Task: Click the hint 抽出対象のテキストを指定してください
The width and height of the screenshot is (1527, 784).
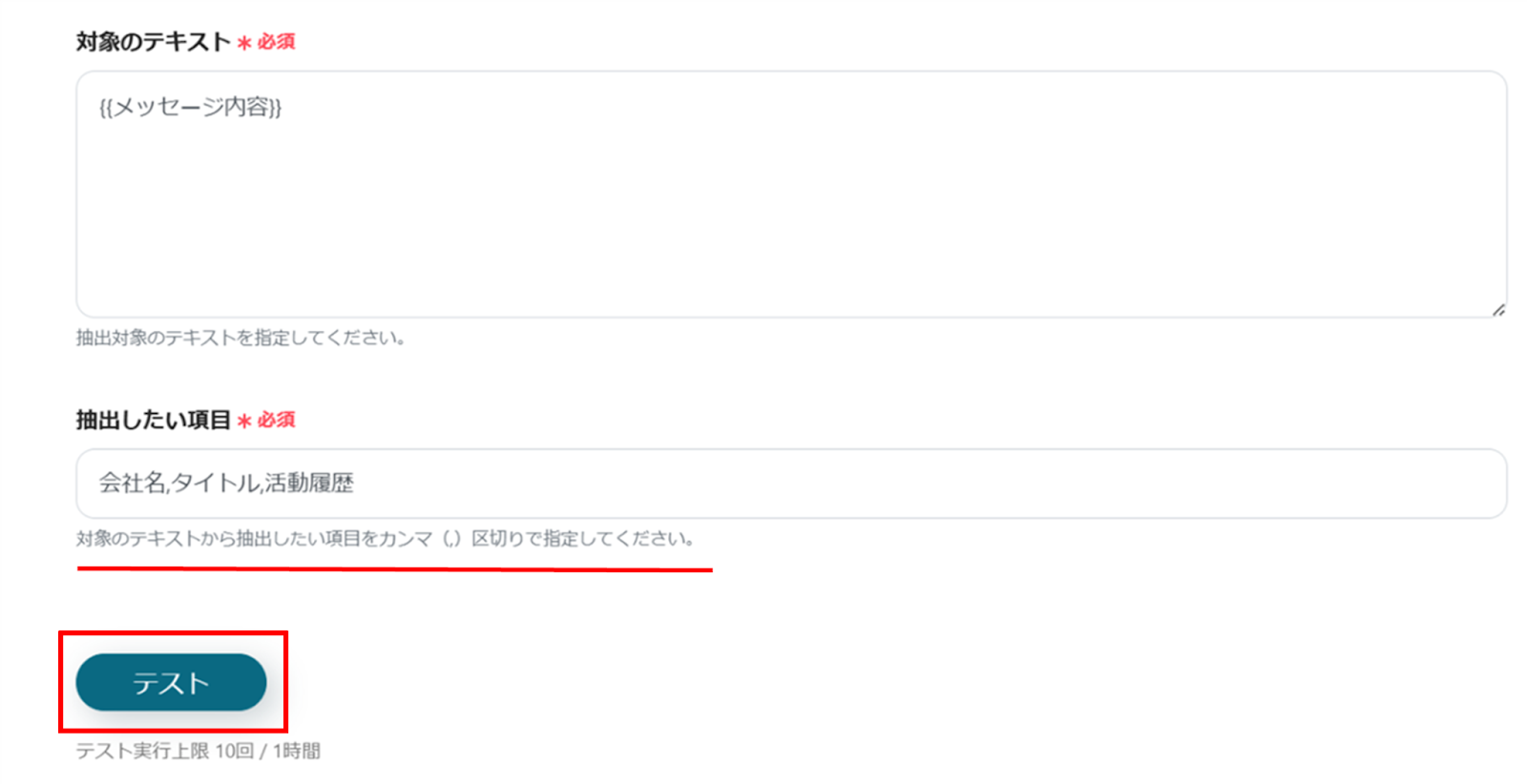Action: coord(241,338)
